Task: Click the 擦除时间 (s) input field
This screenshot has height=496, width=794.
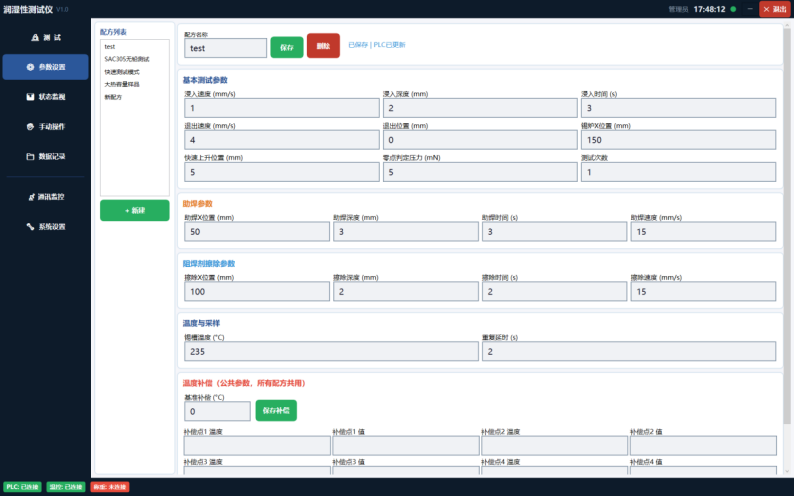Action: 554,292
